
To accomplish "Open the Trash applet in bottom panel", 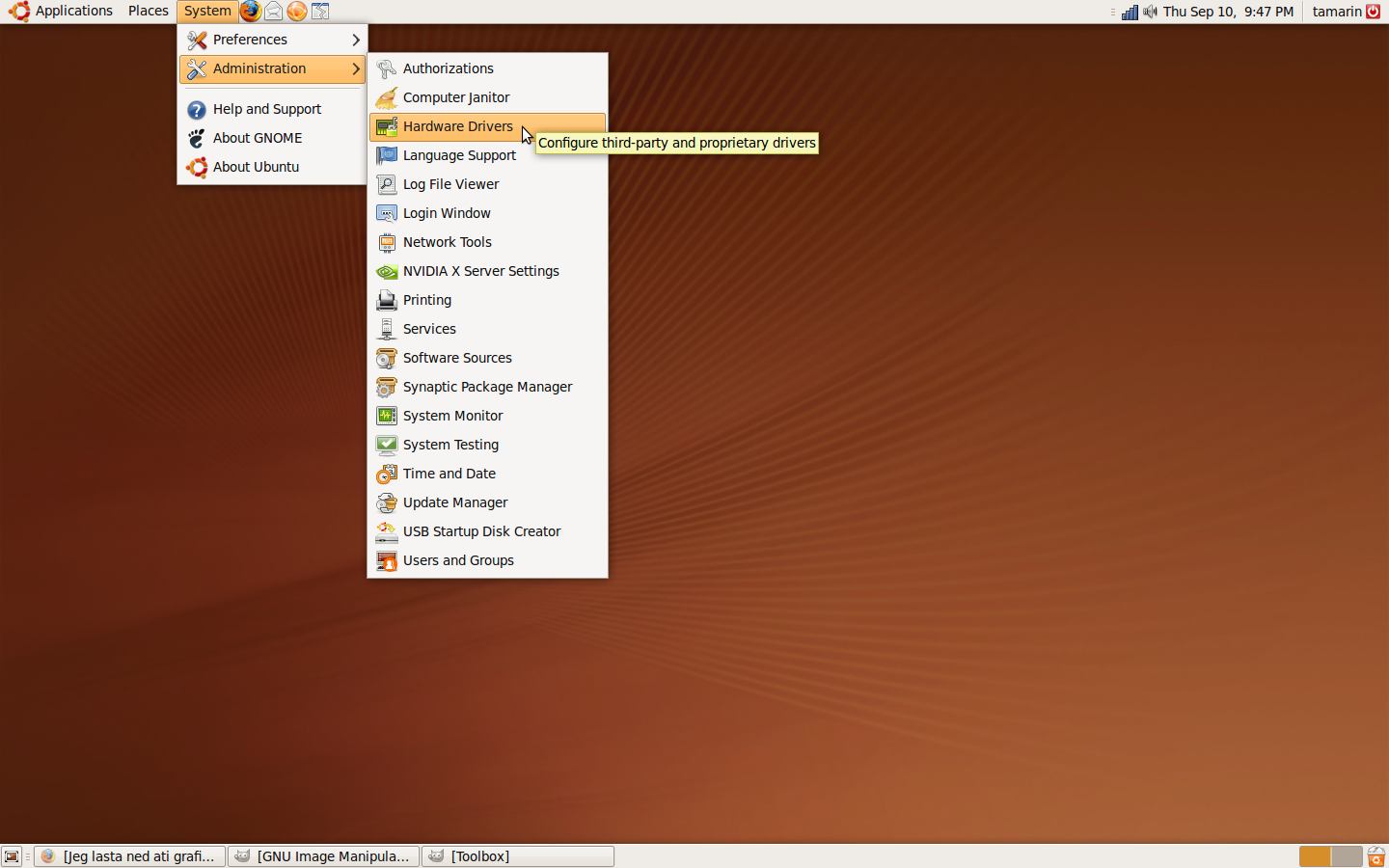I will tap(1376, 856).
